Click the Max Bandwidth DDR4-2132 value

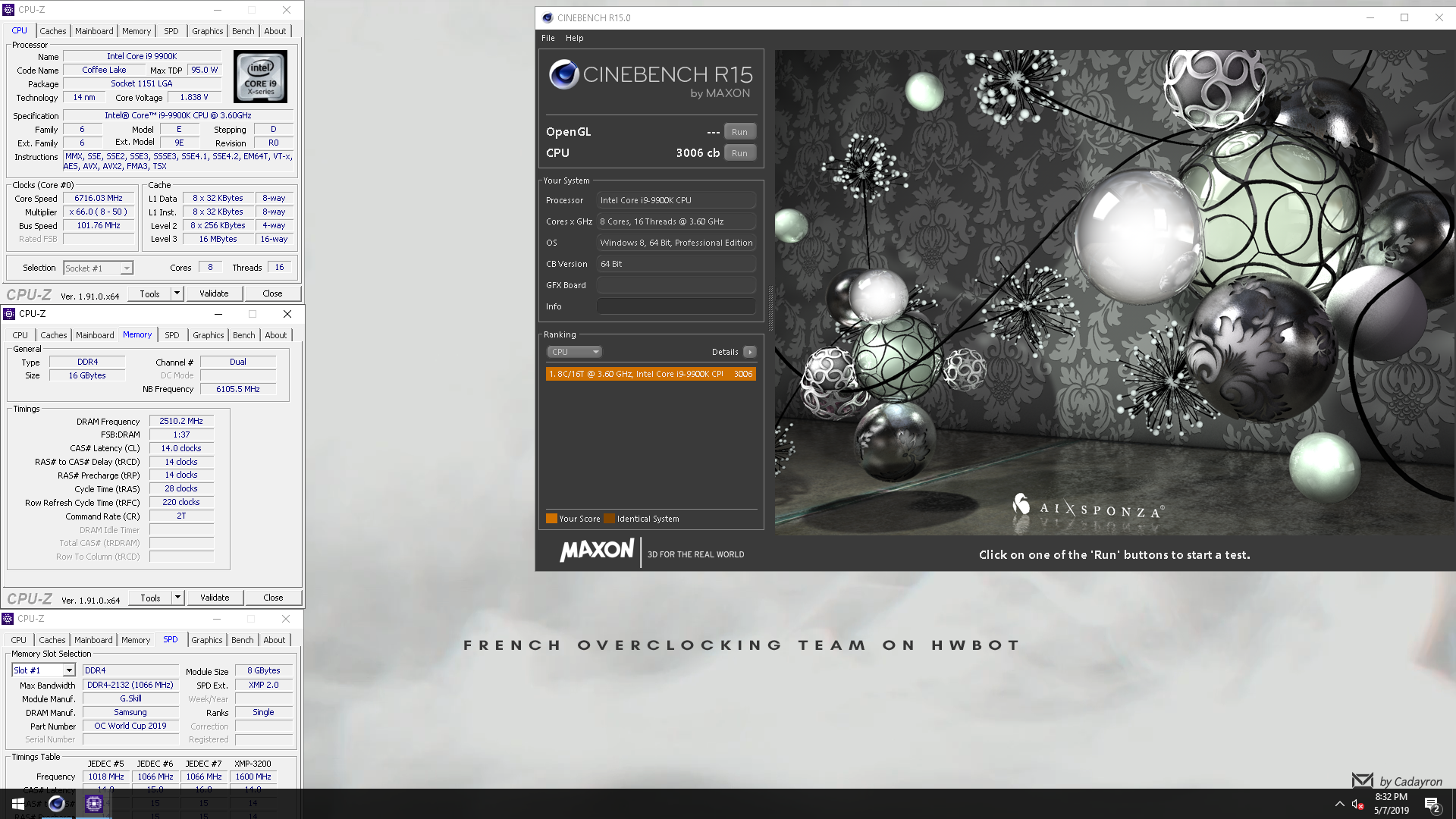(130, 686)
